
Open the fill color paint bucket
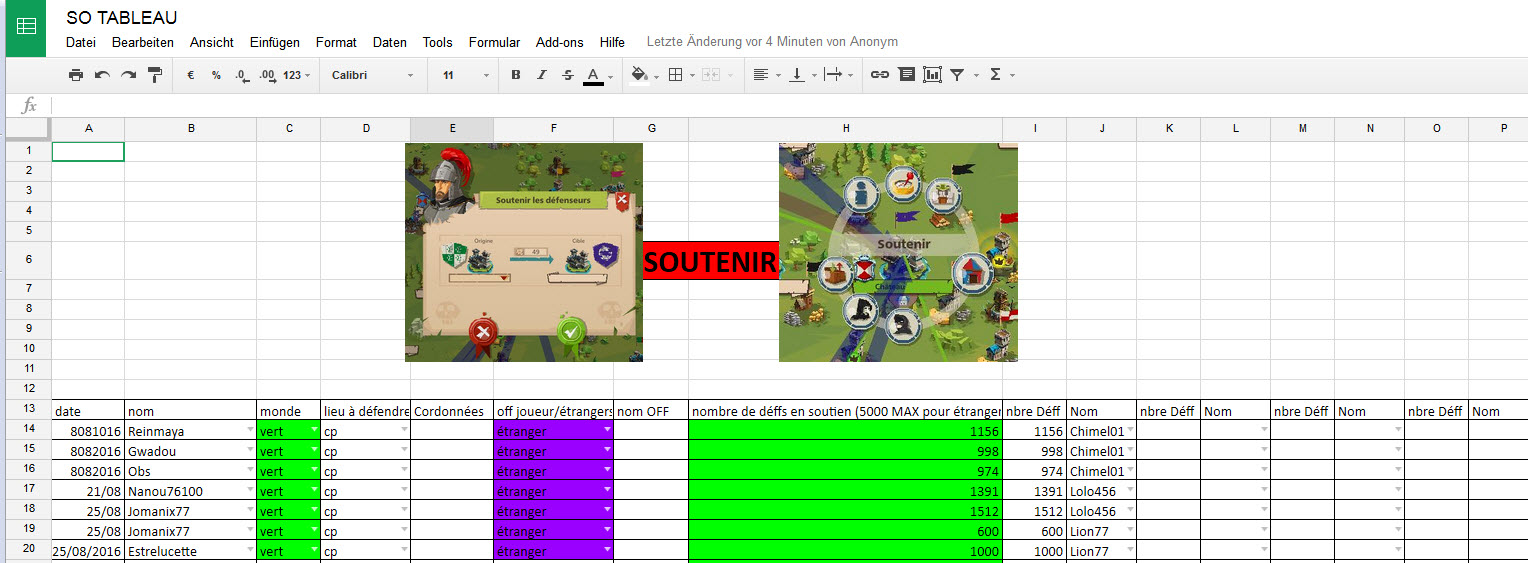640,75
